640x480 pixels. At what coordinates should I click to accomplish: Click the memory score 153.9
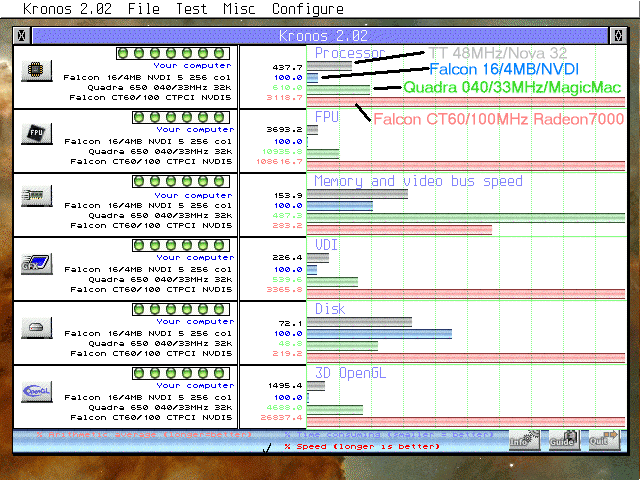tap(288, 196)
